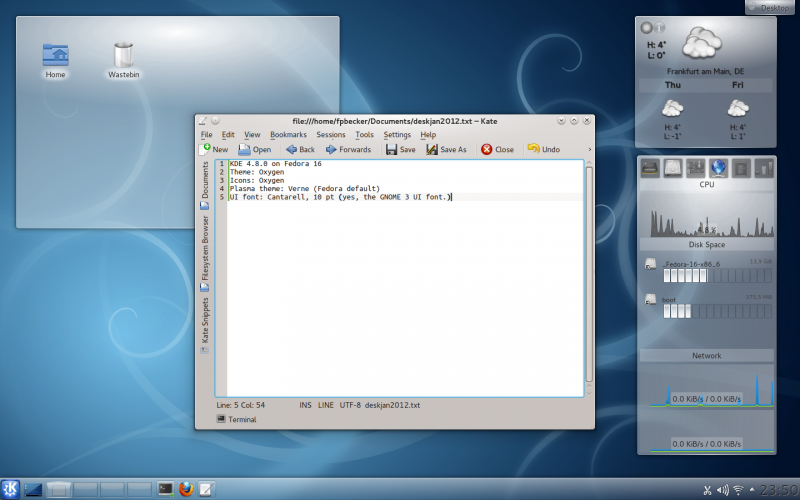Click the blue desktop icon beside the KDE launcher
Screen dimensions: 800x500
click(32, 490)
